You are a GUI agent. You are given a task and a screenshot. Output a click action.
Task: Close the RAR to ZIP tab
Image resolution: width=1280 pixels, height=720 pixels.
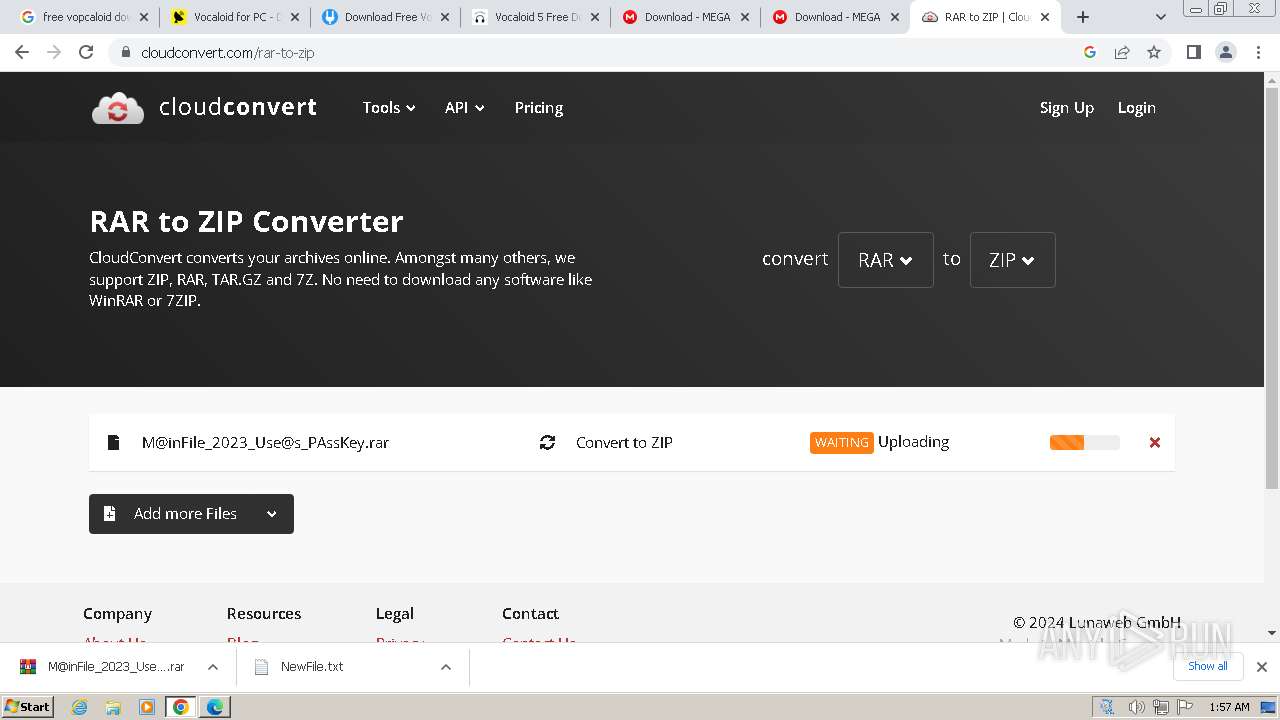coord(1045,17)
